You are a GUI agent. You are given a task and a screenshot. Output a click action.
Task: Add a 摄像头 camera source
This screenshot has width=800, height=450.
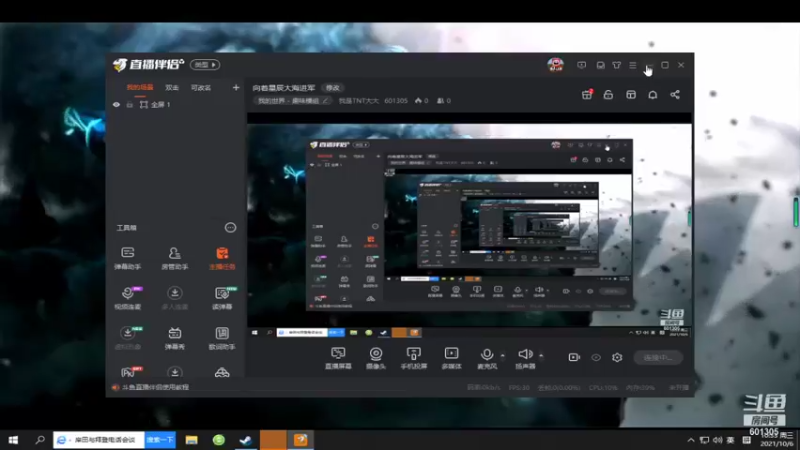pos(376,358)
